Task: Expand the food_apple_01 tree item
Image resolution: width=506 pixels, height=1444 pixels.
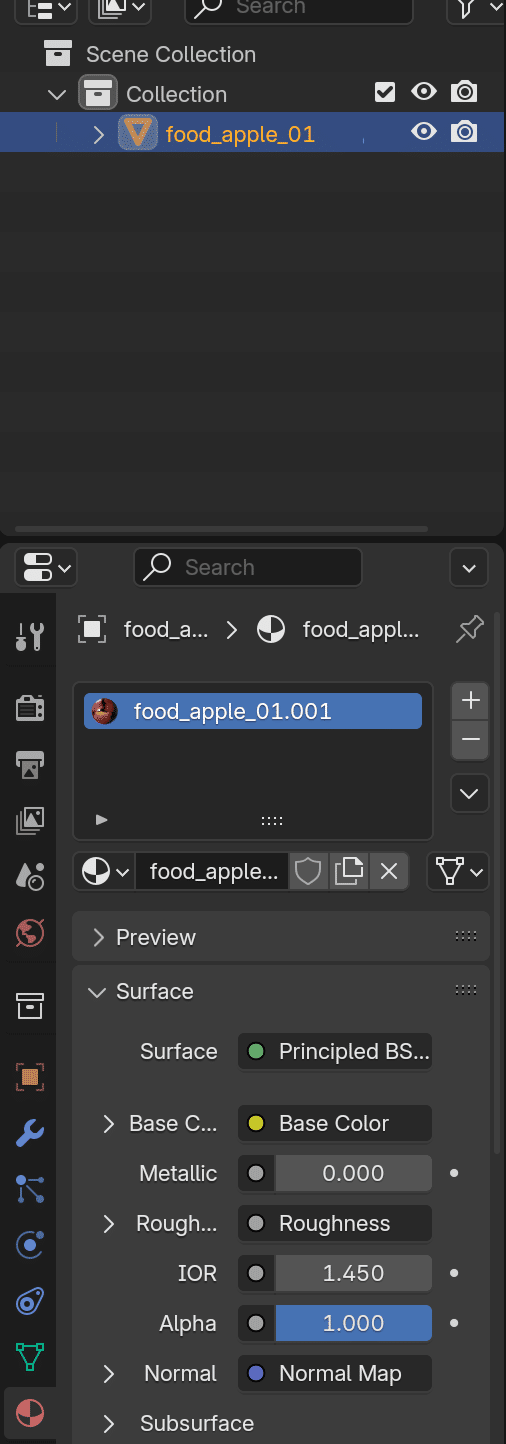Action: [98, 133]
